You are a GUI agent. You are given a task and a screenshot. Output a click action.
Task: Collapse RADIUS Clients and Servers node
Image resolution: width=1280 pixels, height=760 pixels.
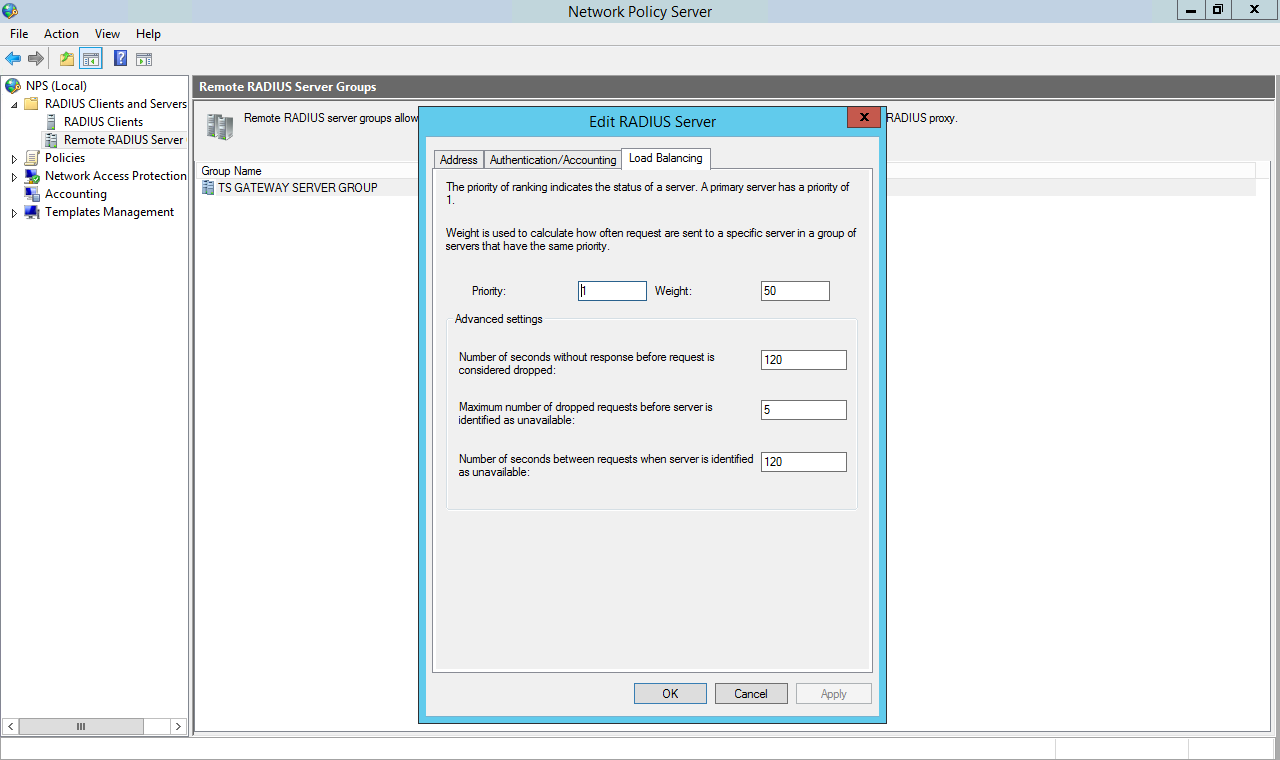(14, 104)
